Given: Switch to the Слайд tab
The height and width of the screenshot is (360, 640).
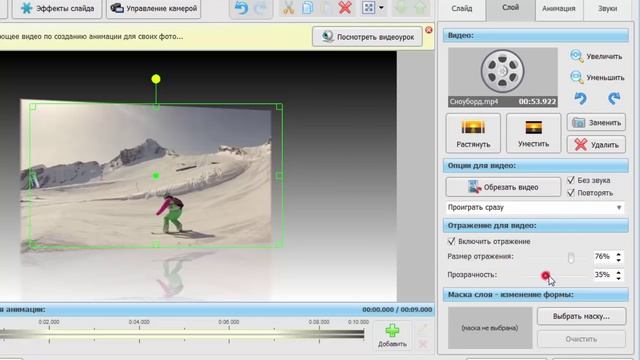Looking at the screenshot, I should click(x=462, y=9).
